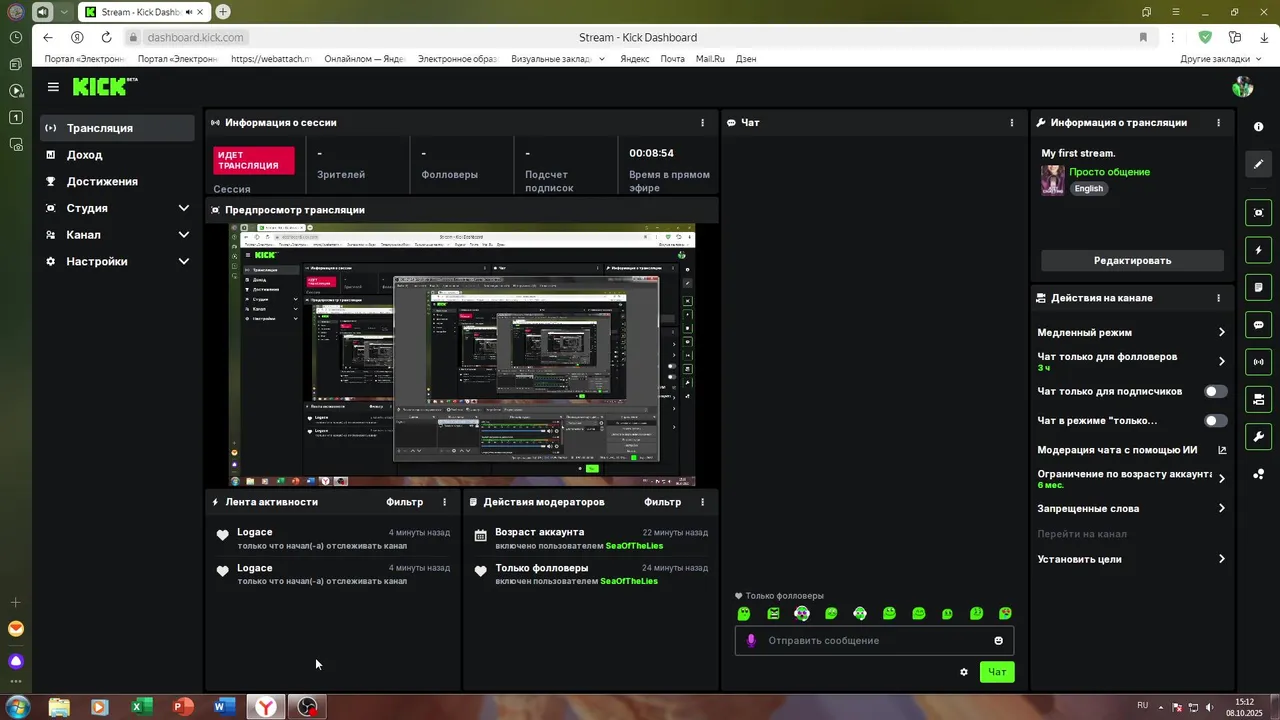
Task: Open the emoji picker in chat input
Action: [998, 640]
